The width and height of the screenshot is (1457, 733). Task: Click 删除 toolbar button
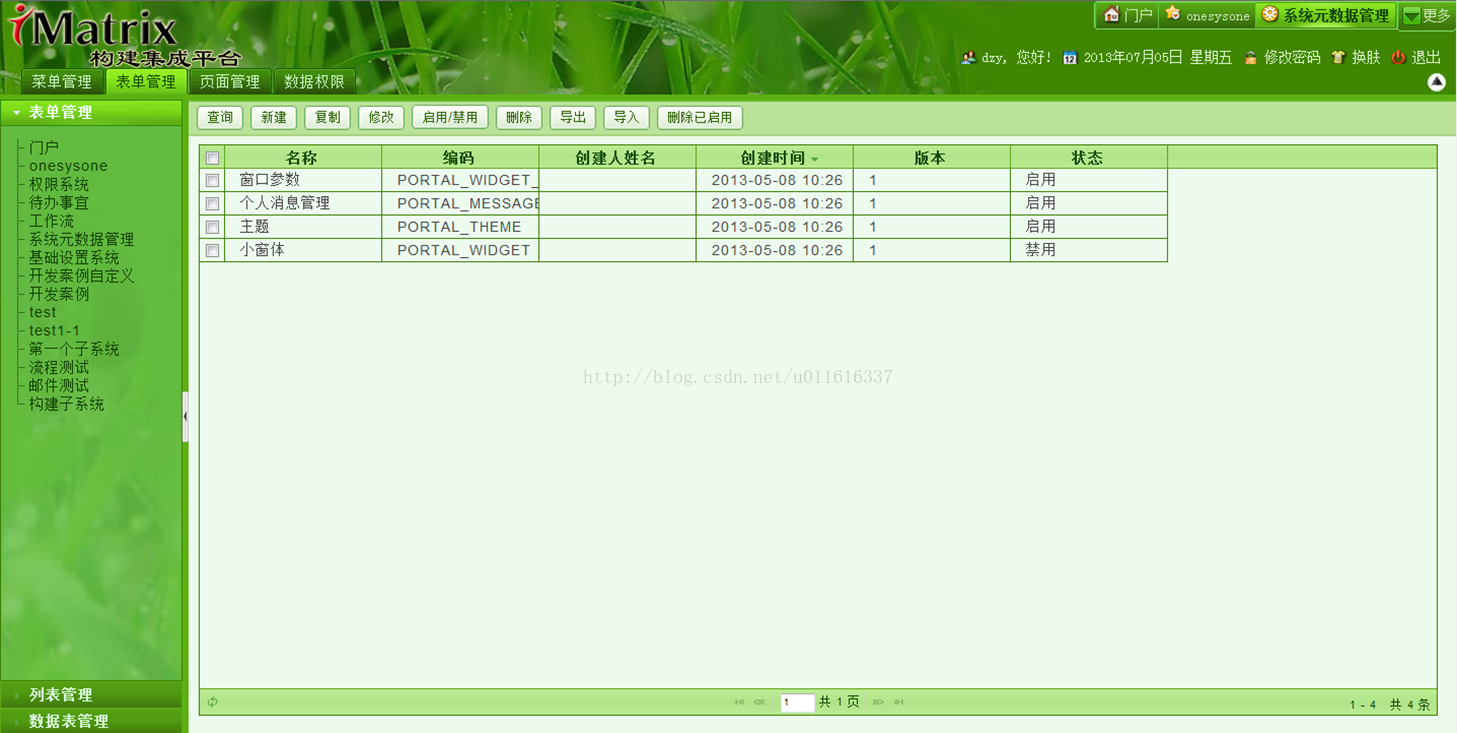519,117
